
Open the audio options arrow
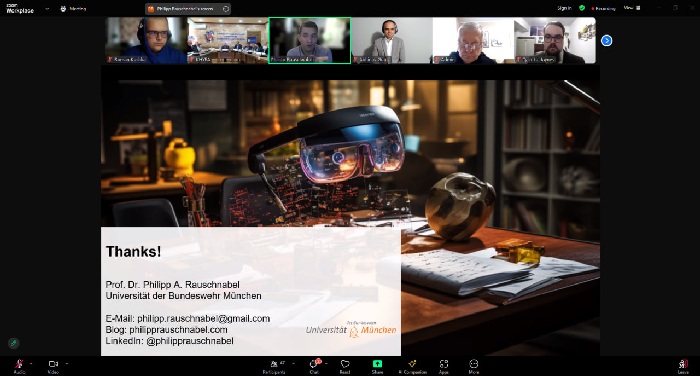tap(31, 363)
